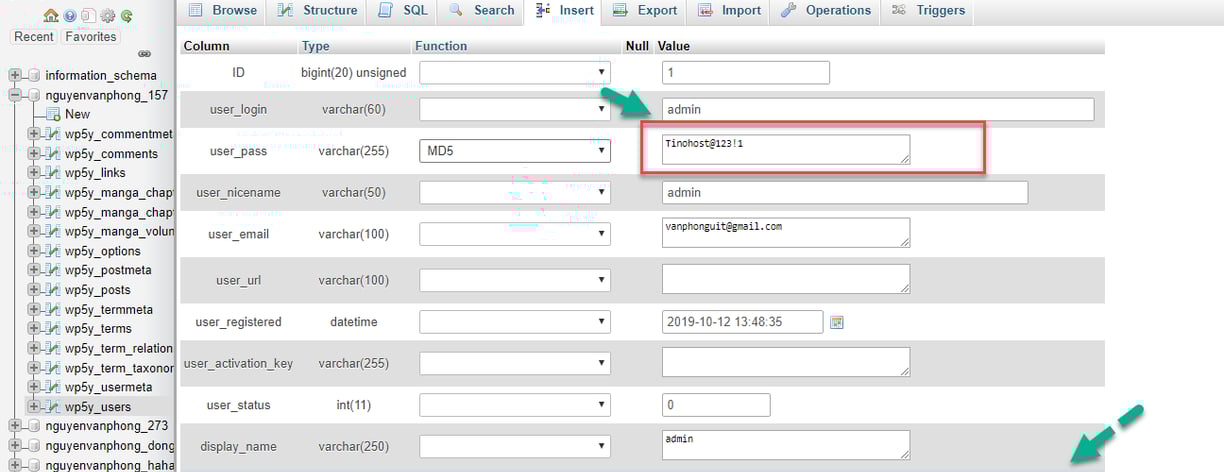Click the Column header label
Viewport: 1224px width, 472px height.
pyautogui.click(x=207, y=46)
